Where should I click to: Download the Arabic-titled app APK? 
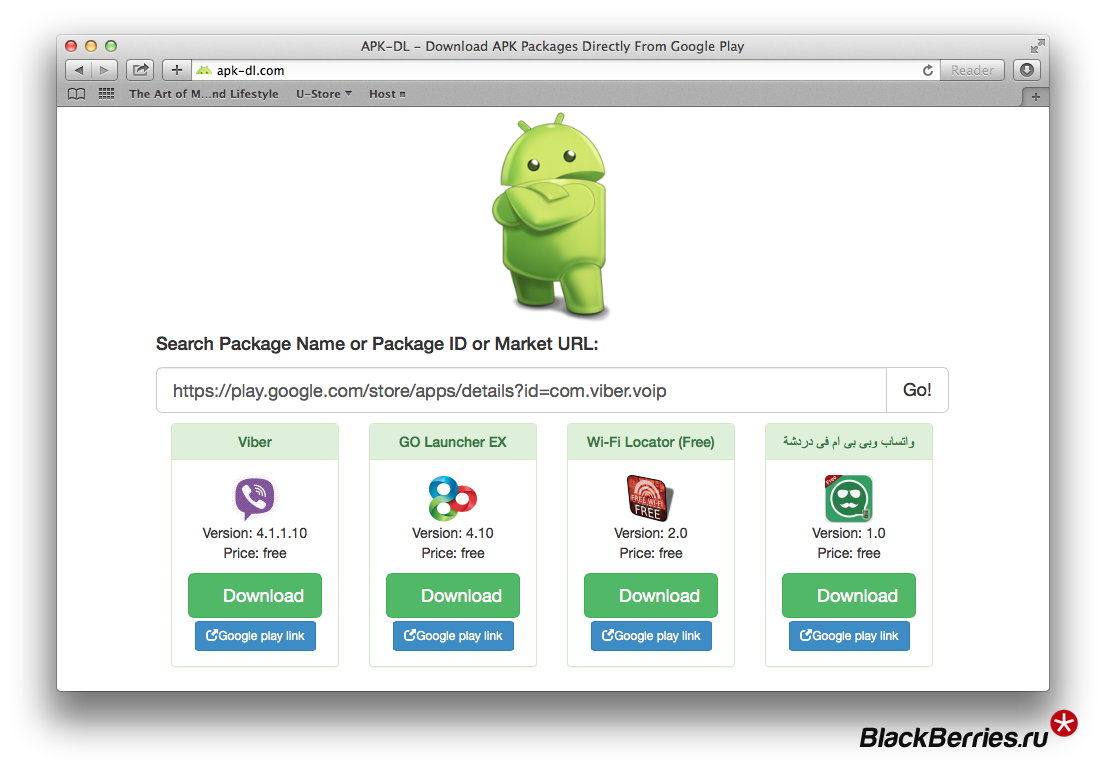[849, 596]
